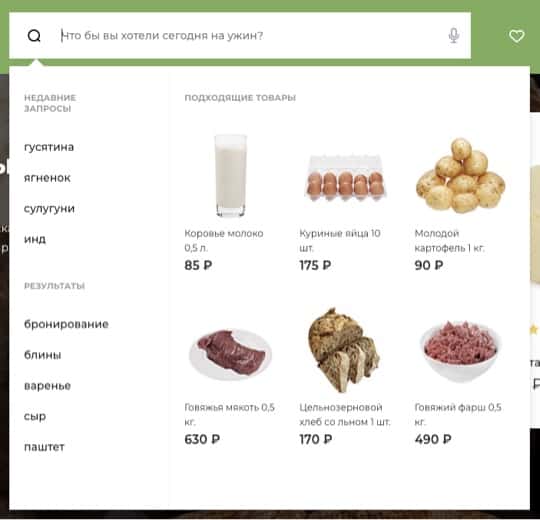Pick the recent query инд

click(35, 239)
